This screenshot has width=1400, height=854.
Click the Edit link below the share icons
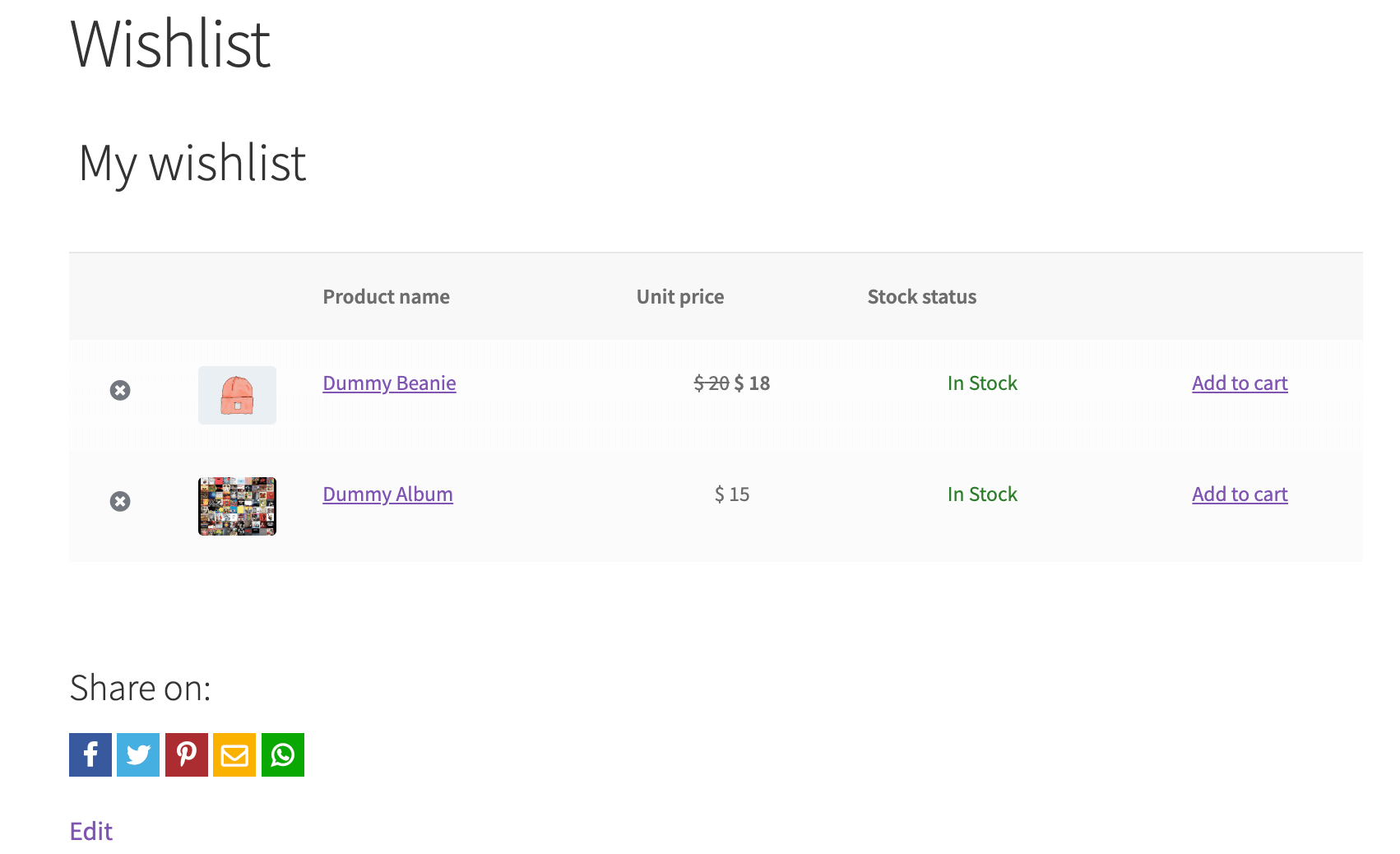coord(90,831)
